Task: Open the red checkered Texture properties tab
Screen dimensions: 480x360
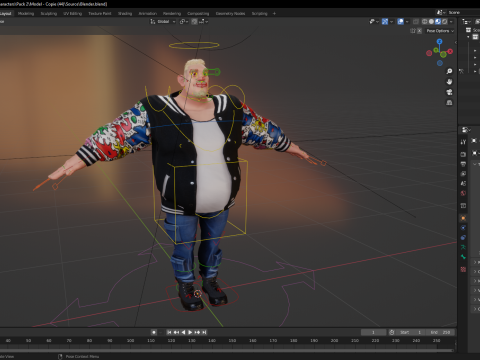Action: coord(463,269)
